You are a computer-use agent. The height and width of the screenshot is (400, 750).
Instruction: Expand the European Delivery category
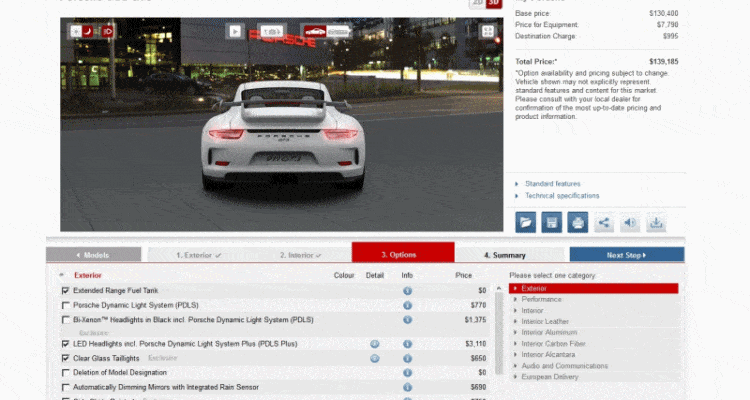click(x=594, y=377)
